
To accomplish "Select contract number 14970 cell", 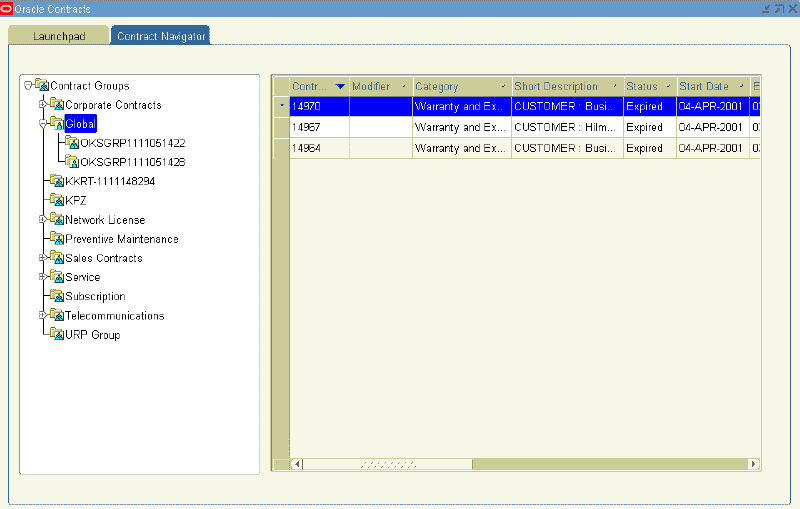I will tap(319, 106).
